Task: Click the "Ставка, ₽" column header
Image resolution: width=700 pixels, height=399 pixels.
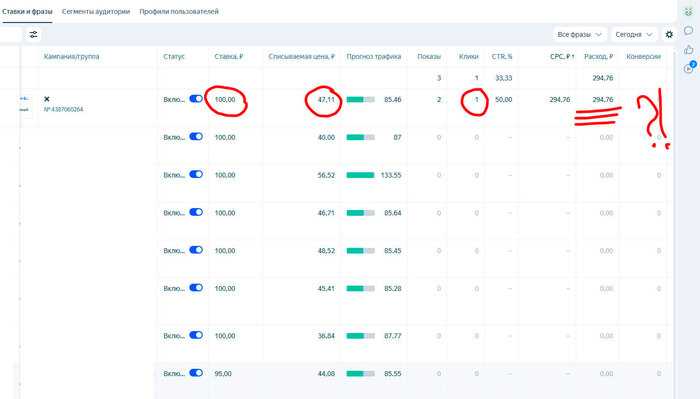Action: 229,57
